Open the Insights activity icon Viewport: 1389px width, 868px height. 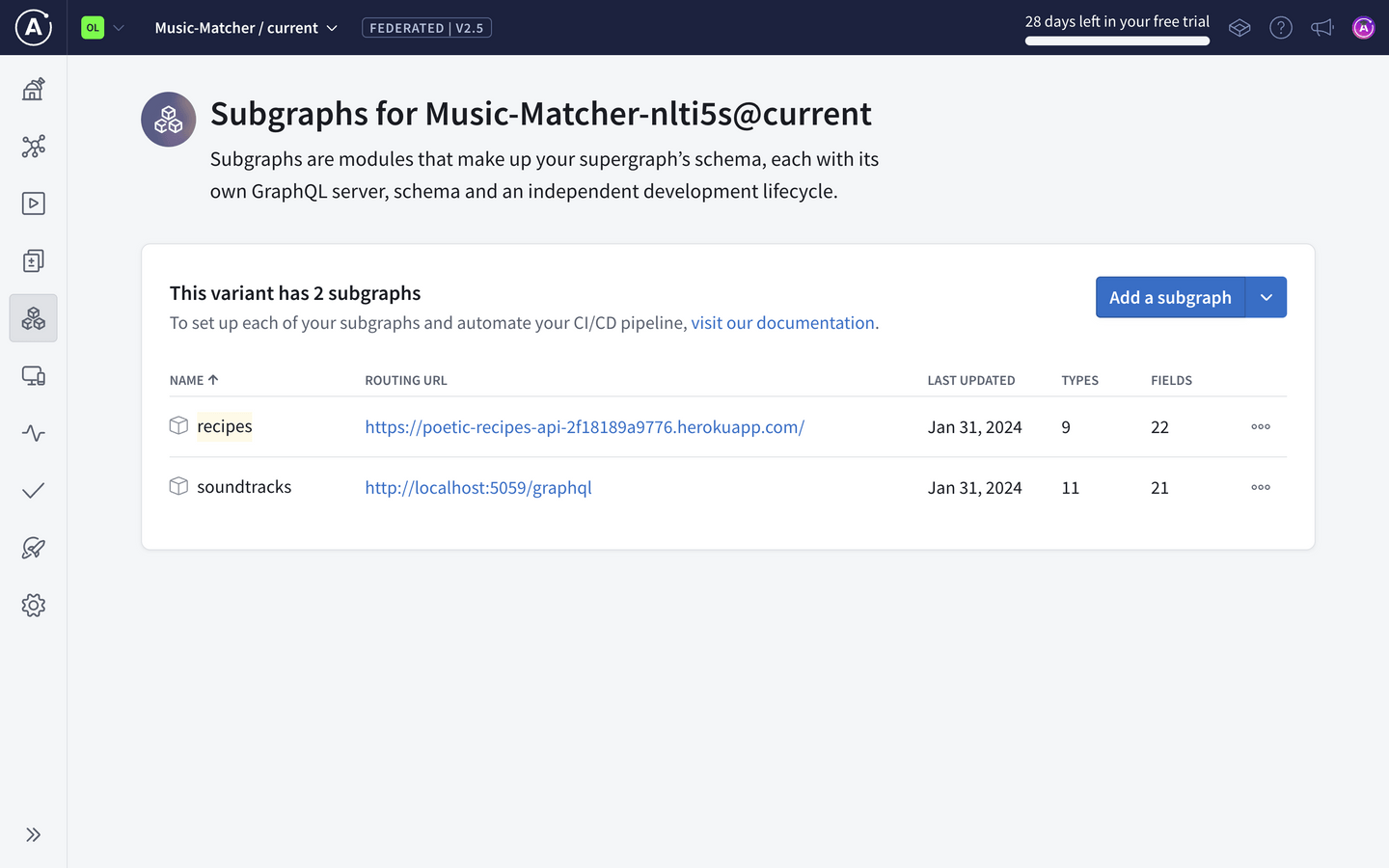point(33,433)
